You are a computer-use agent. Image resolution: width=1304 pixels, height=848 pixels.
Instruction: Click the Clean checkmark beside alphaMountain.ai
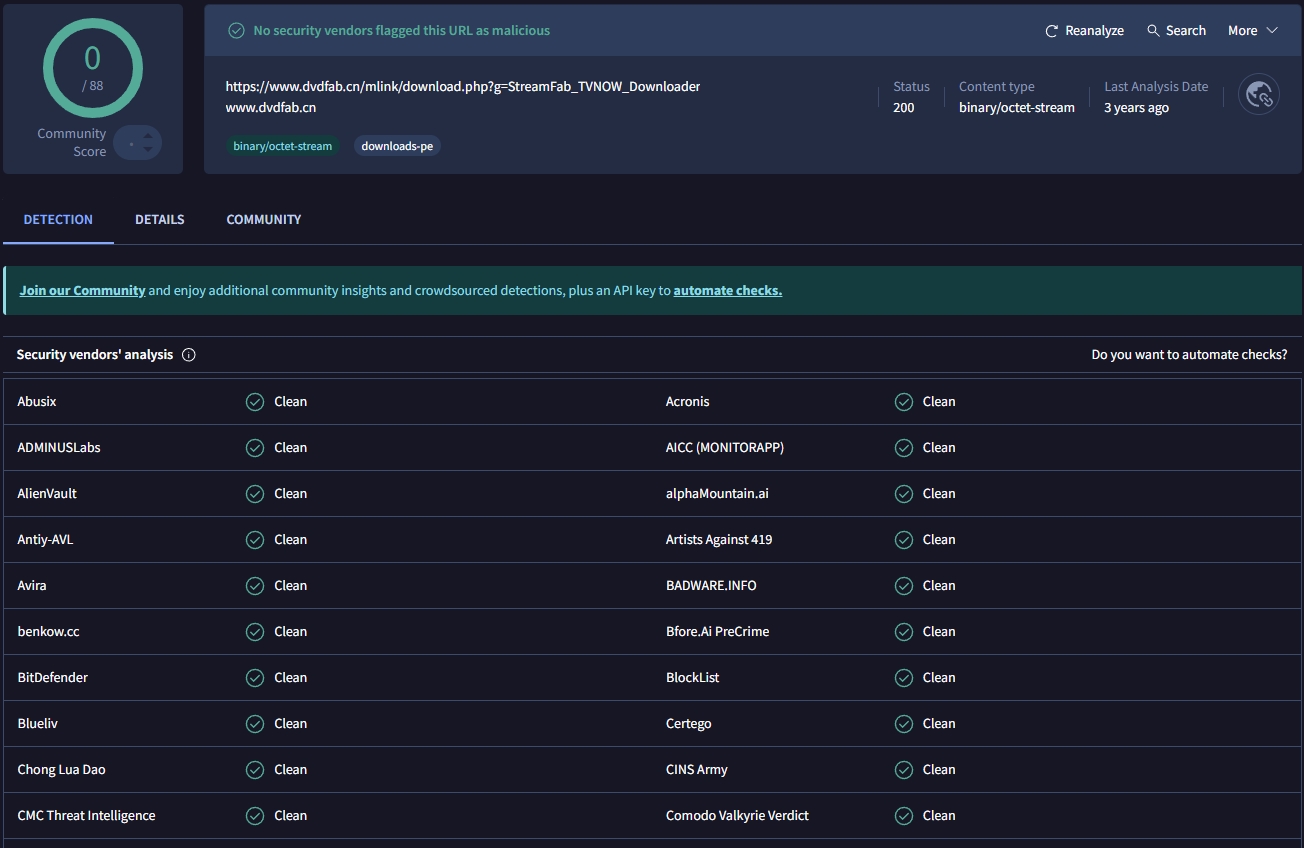(x=903, y=493)
